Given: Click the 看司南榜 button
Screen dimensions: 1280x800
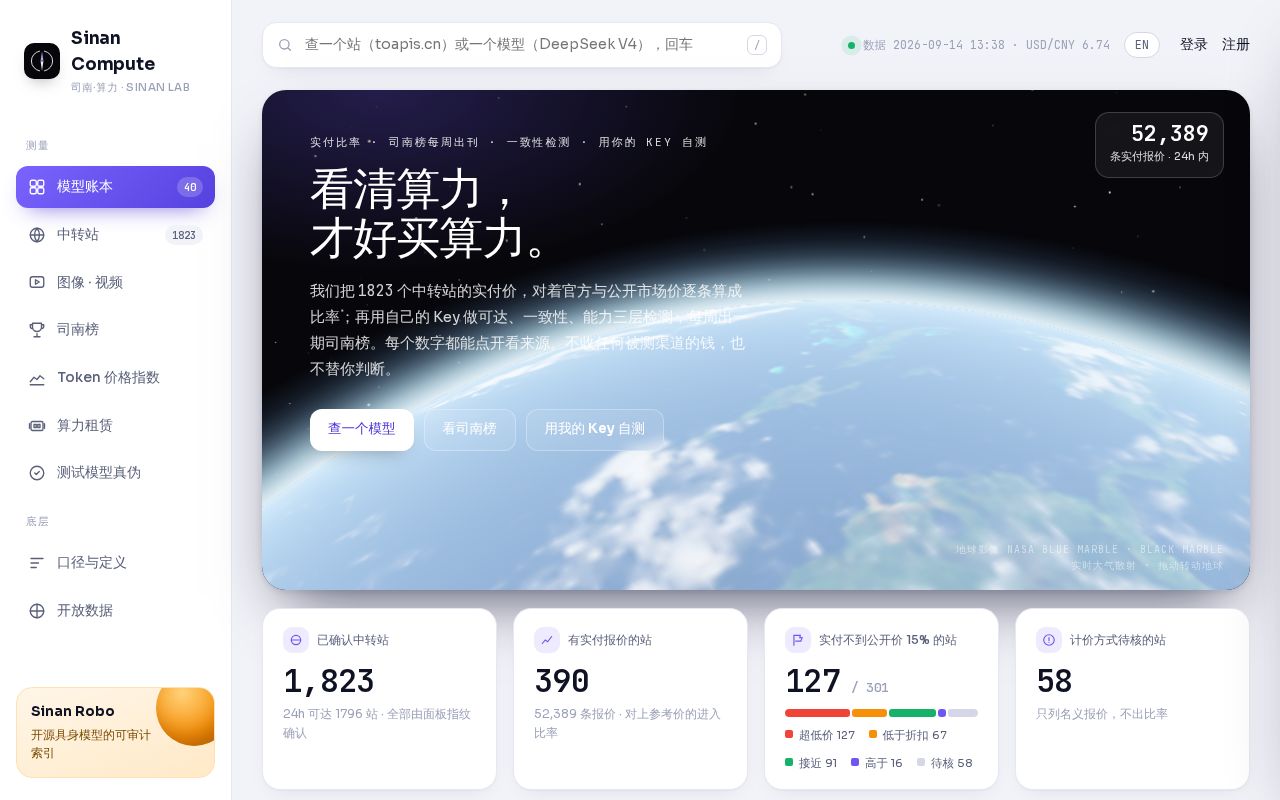Looking at the screenshot, I should 470,430.
